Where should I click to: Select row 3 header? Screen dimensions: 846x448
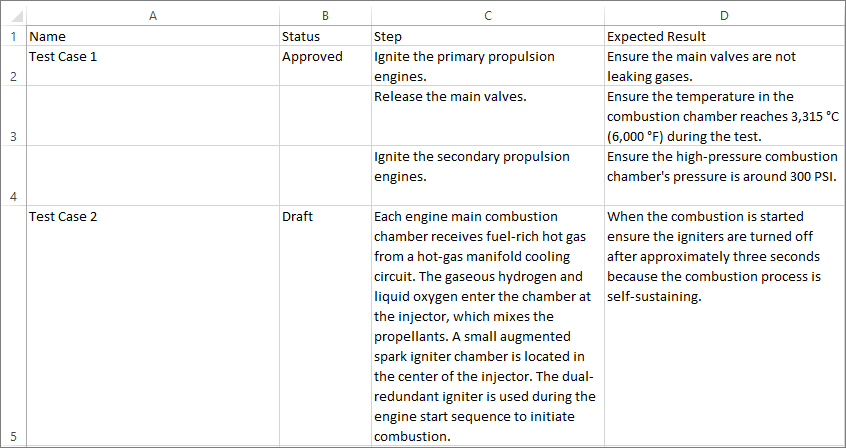(13, 116)
